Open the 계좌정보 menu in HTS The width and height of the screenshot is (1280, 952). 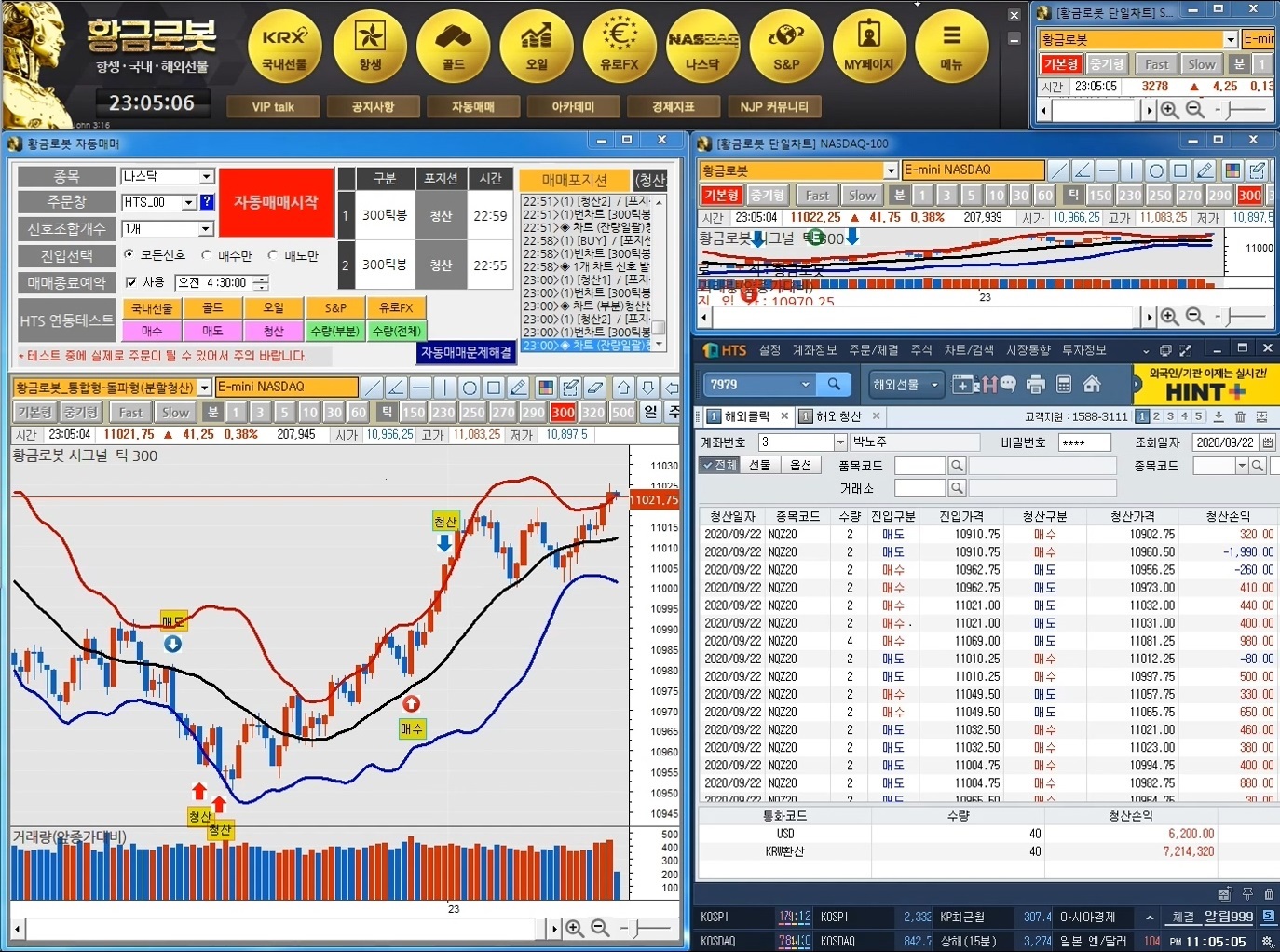[814, 350]
